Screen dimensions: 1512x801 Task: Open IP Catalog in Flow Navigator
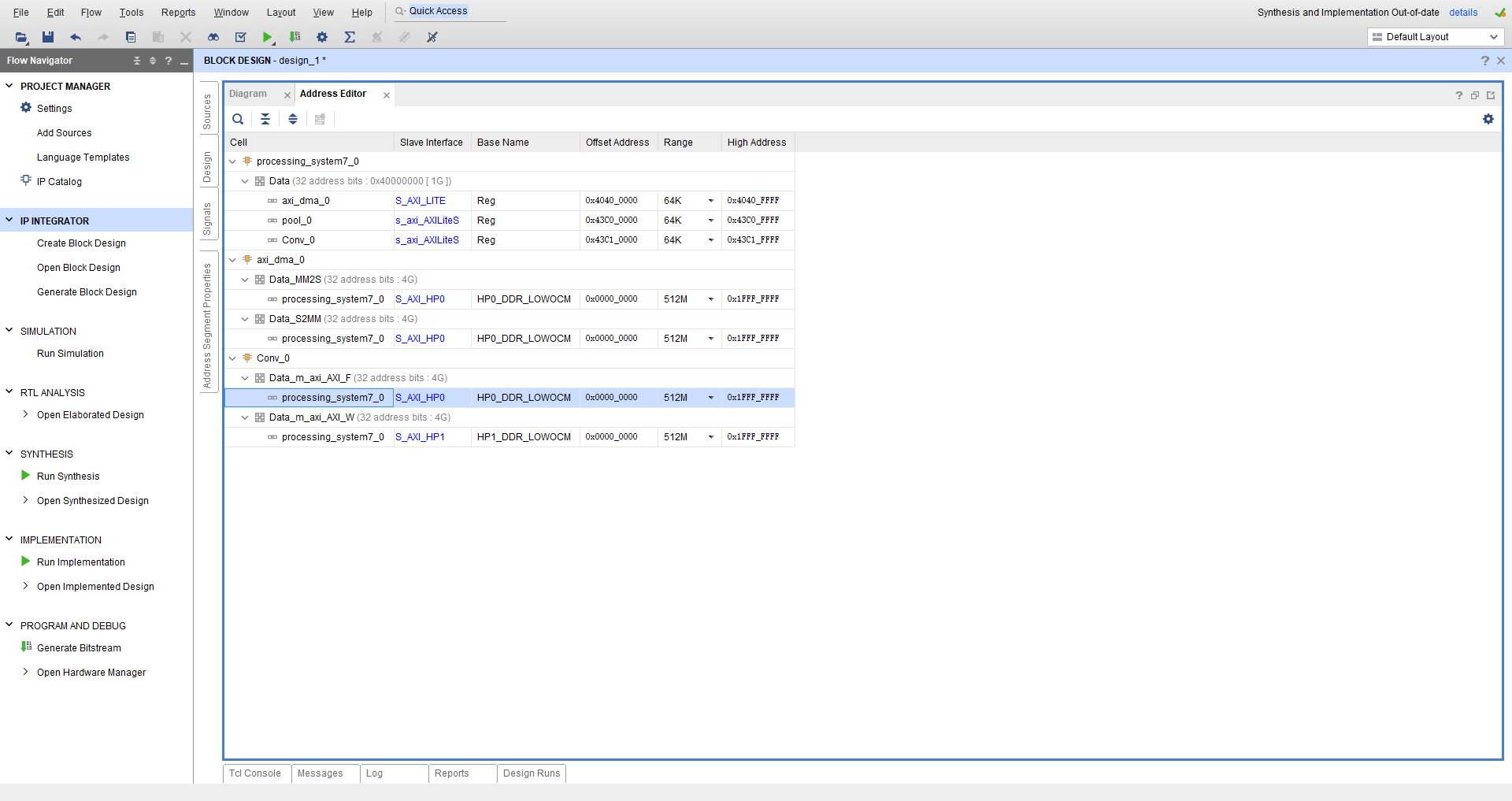[59, 182]
